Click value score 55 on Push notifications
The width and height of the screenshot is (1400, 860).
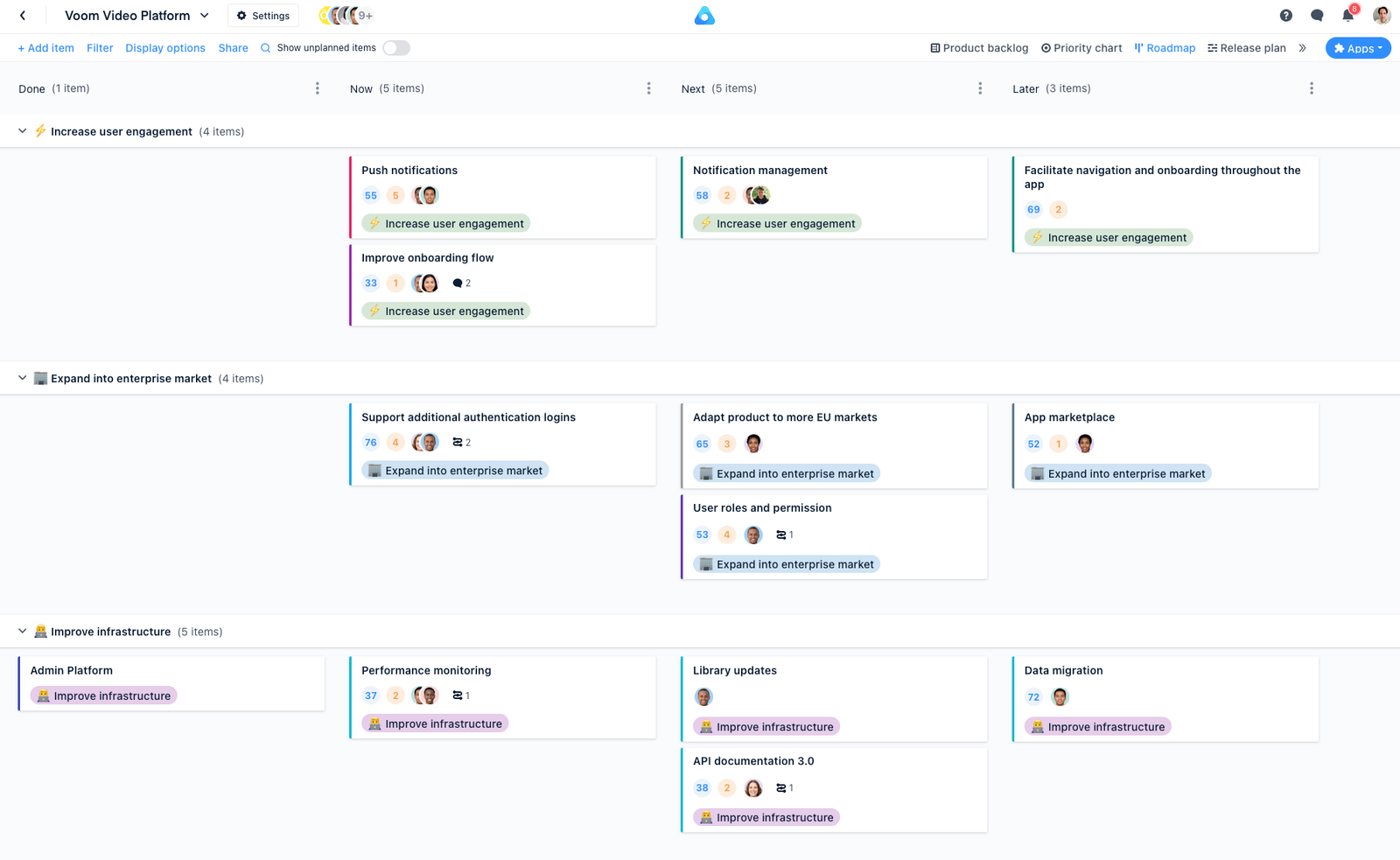(x=371, y=196)
